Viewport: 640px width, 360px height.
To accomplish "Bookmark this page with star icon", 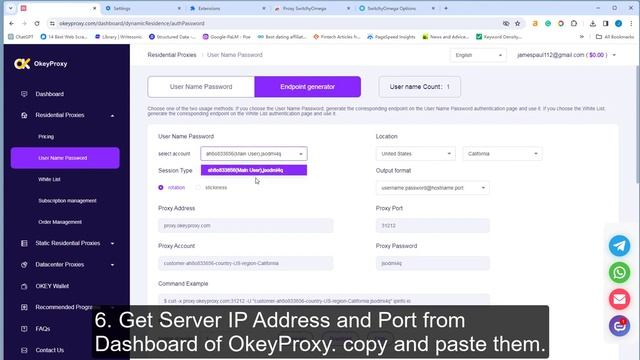I will [518, 24].
